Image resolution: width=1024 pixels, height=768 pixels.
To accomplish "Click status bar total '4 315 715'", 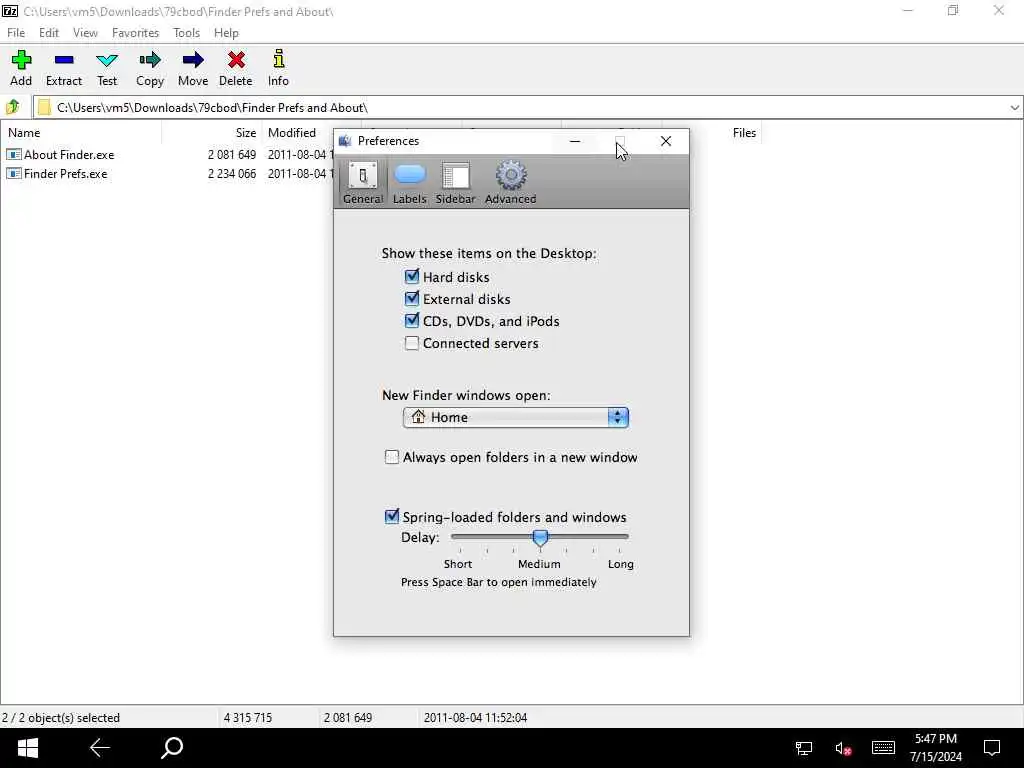I will pyautogui.click(x=248, y=718).
